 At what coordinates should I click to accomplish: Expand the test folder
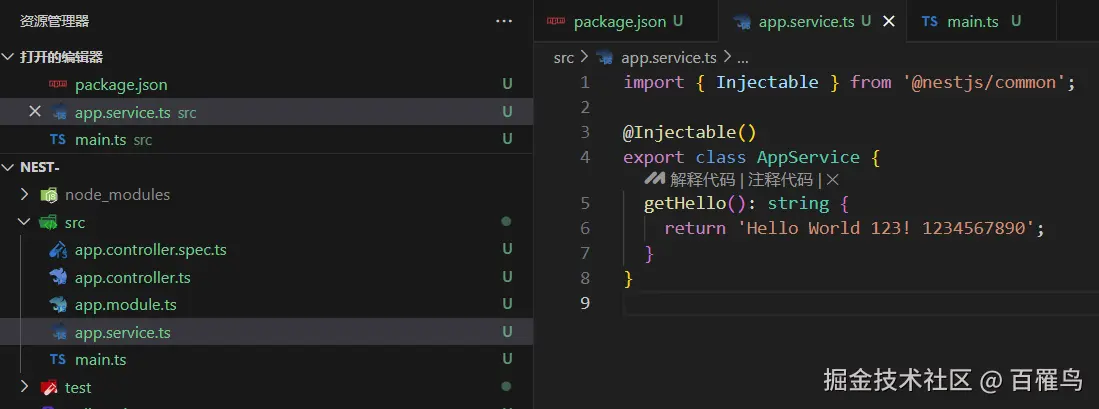pos(25,387)
